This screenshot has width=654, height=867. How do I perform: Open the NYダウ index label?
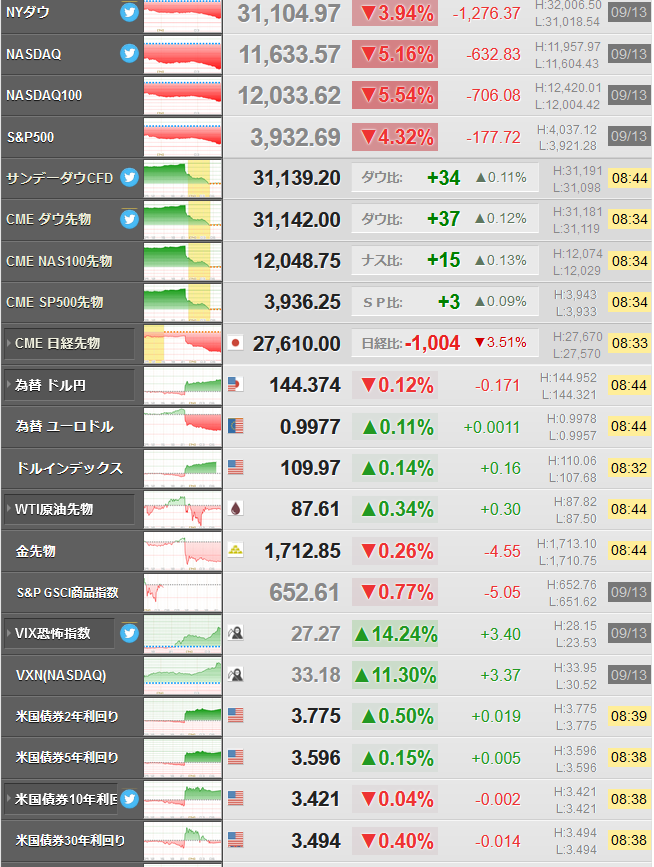pyautogui.click(x=27, y=12)
